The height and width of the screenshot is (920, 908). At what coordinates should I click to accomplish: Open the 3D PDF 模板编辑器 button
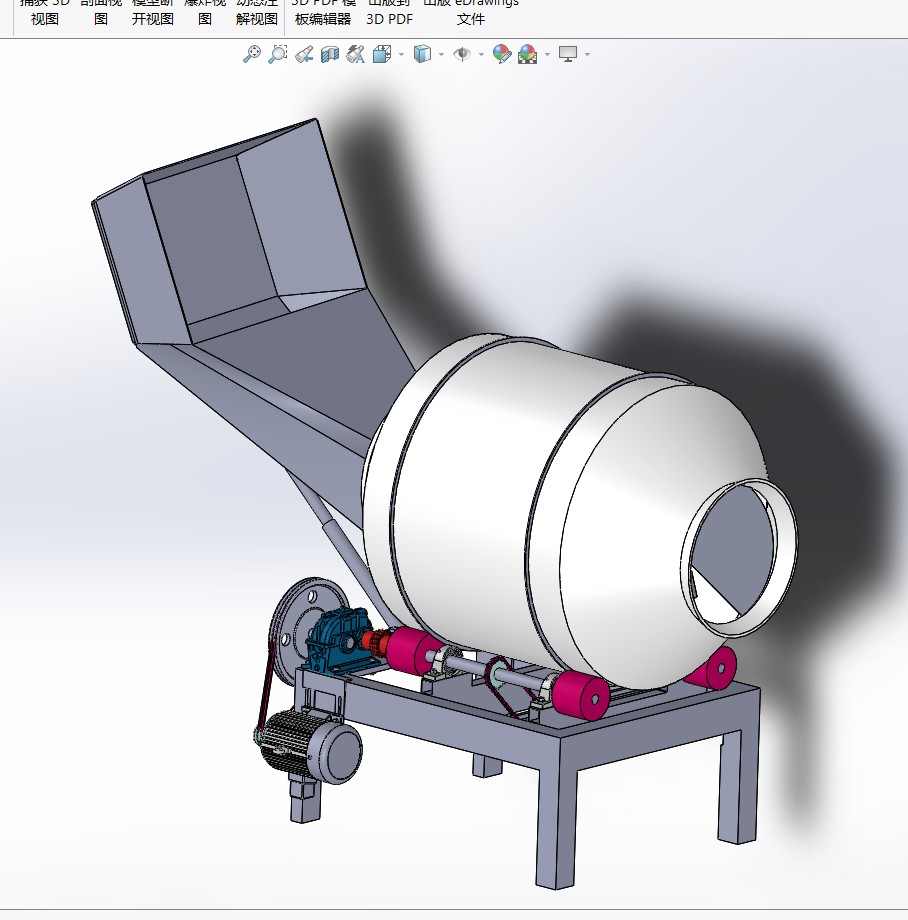(x=323, y=12)
